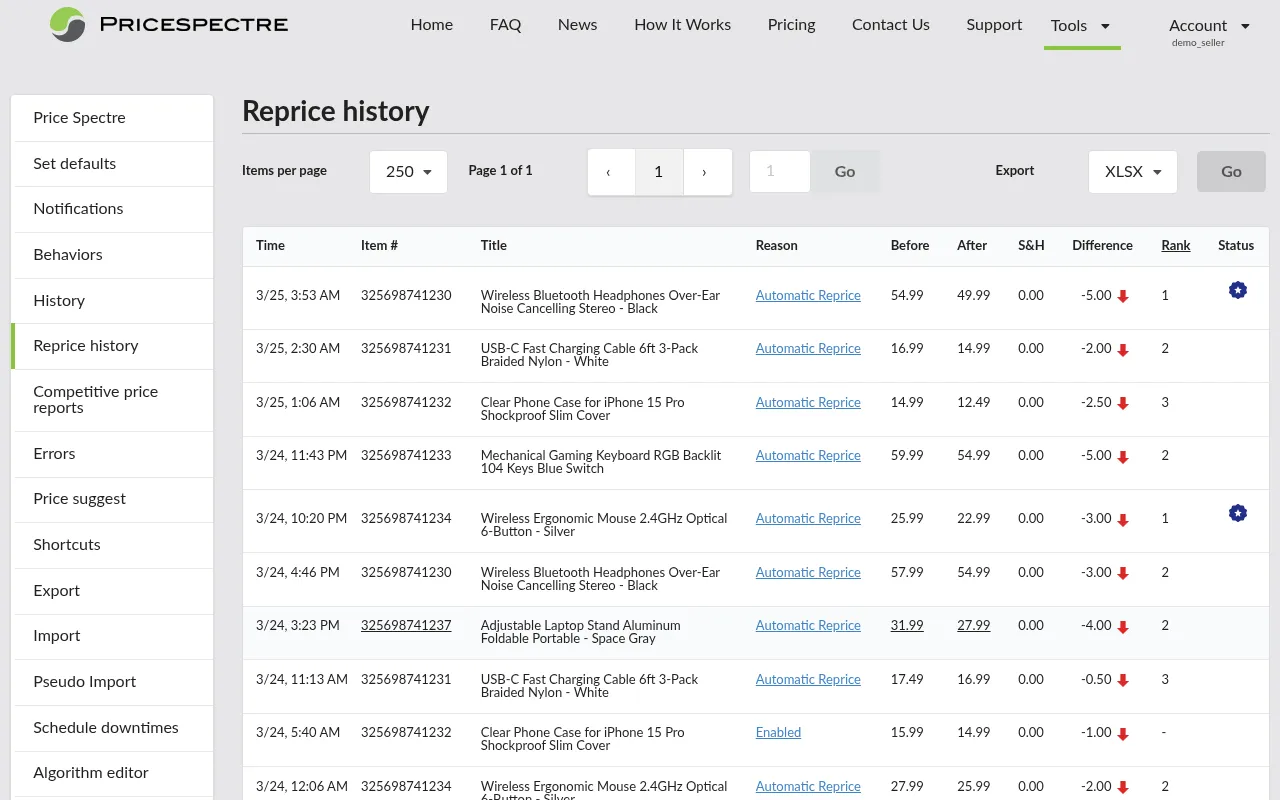Open the Algorithm editor from the sidebar
The width and height of the screenshot is (1280, 800).
pos(91,773)
